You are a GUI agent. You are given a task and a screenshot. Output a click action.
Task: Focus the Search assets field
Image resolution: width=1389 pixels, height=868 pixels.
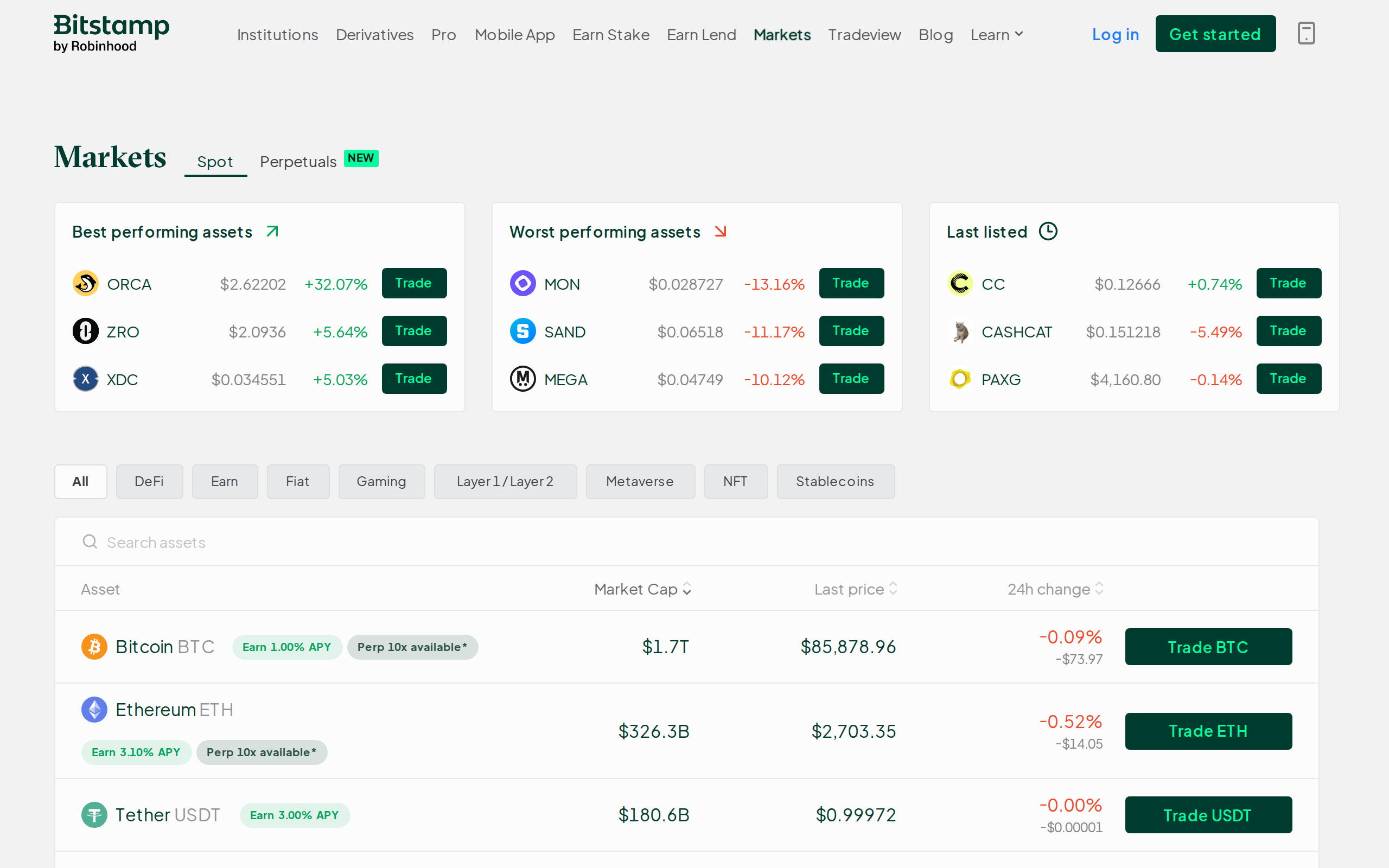coord(686,541)
